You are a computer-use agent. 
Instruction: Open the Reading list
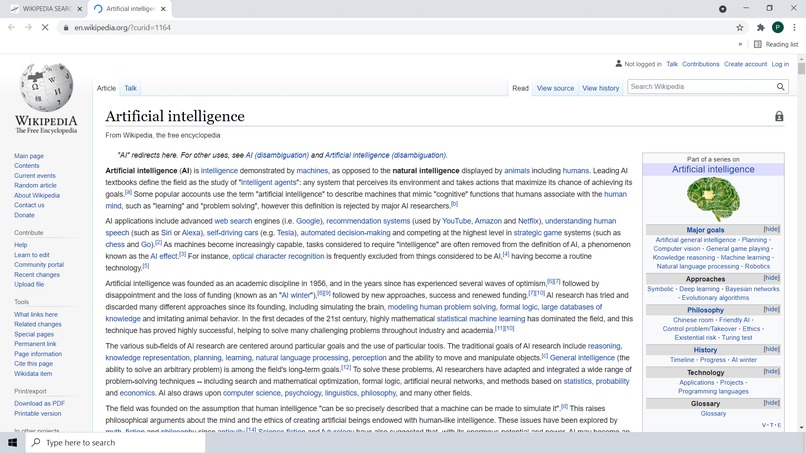pos(776,44)
